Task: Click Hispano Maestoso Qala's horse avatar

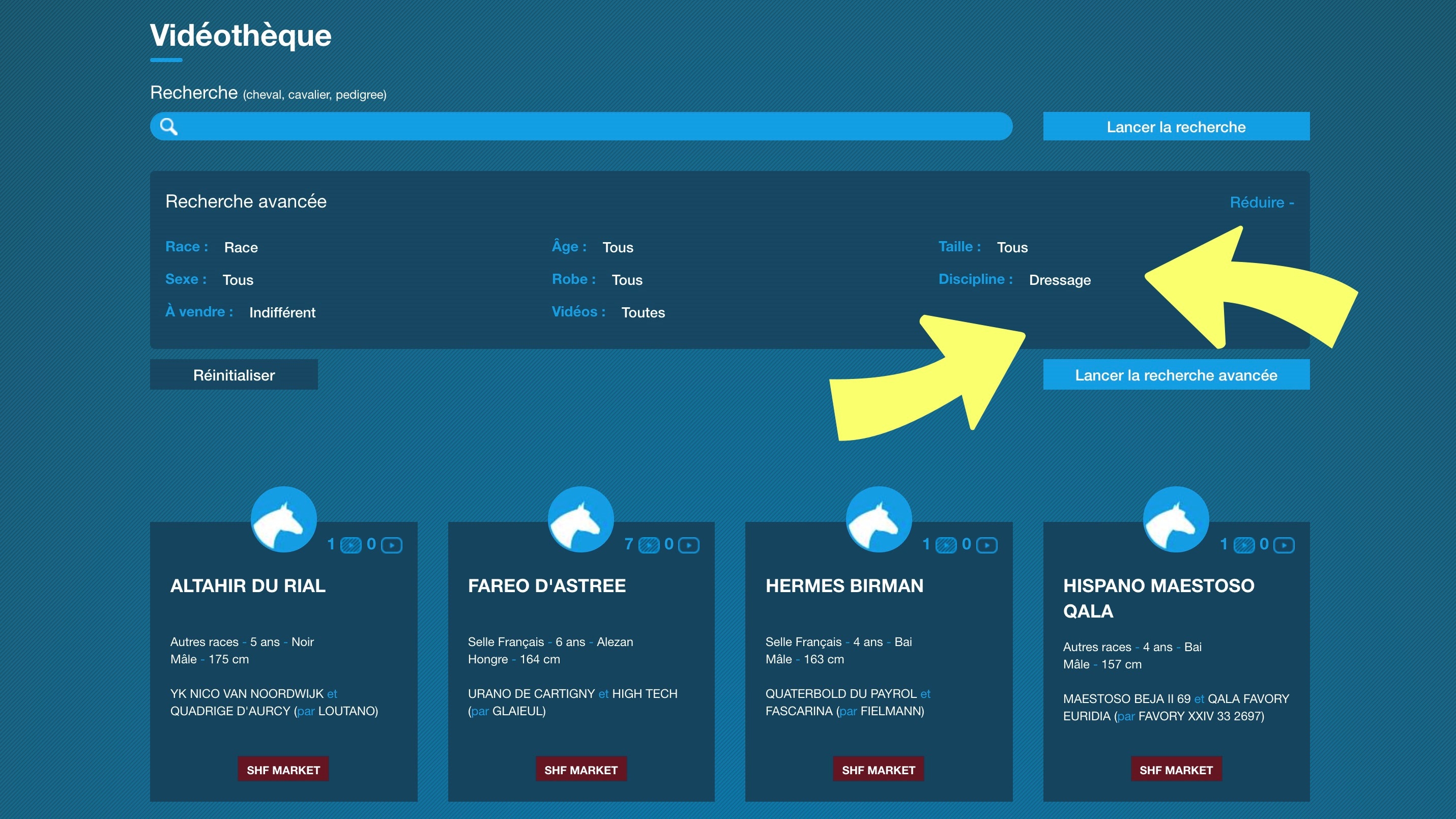Action: click(1176, 519)
